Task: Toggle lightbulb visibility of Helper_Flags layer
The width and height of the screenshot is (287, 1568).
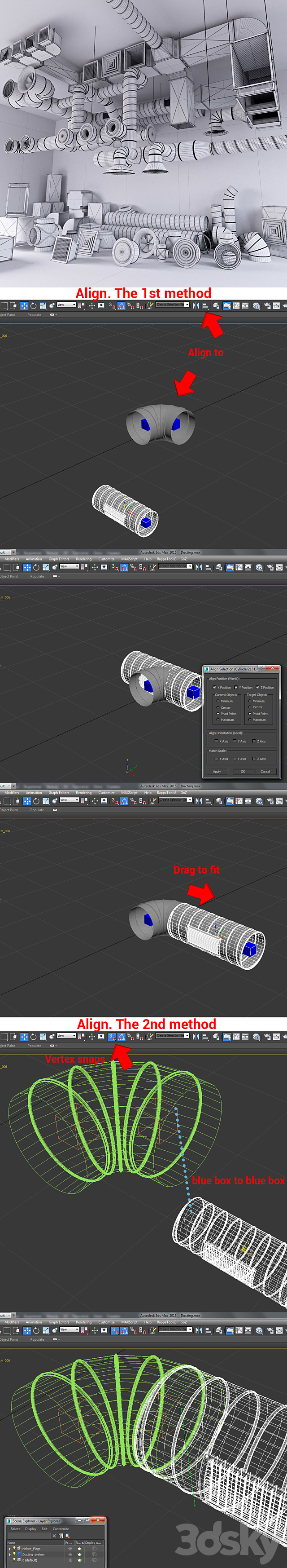Action: tap(14, 1549)
